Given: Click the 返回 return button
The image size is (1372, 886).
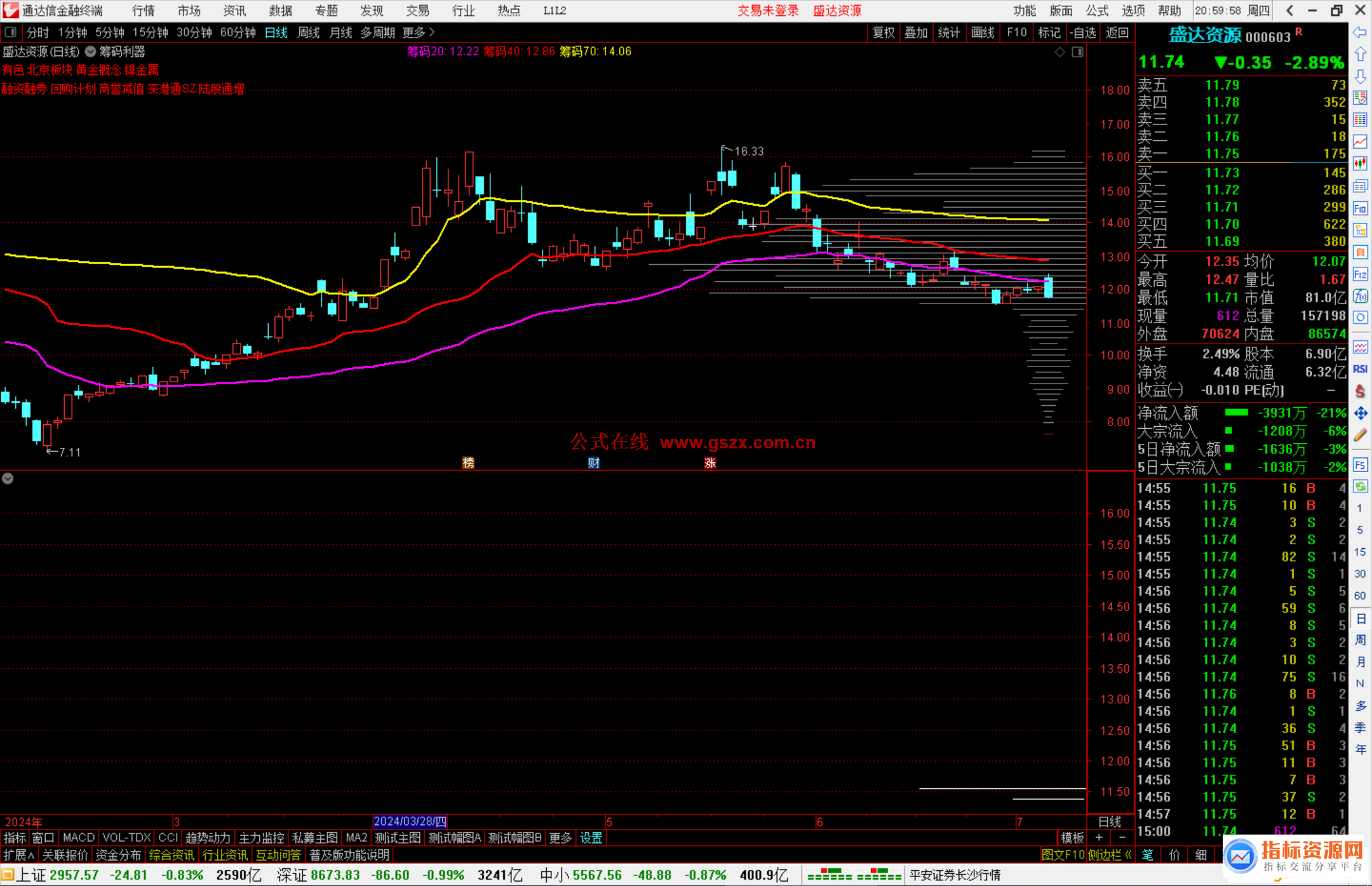Looking at the screenshot, I should pos(1117,32).
